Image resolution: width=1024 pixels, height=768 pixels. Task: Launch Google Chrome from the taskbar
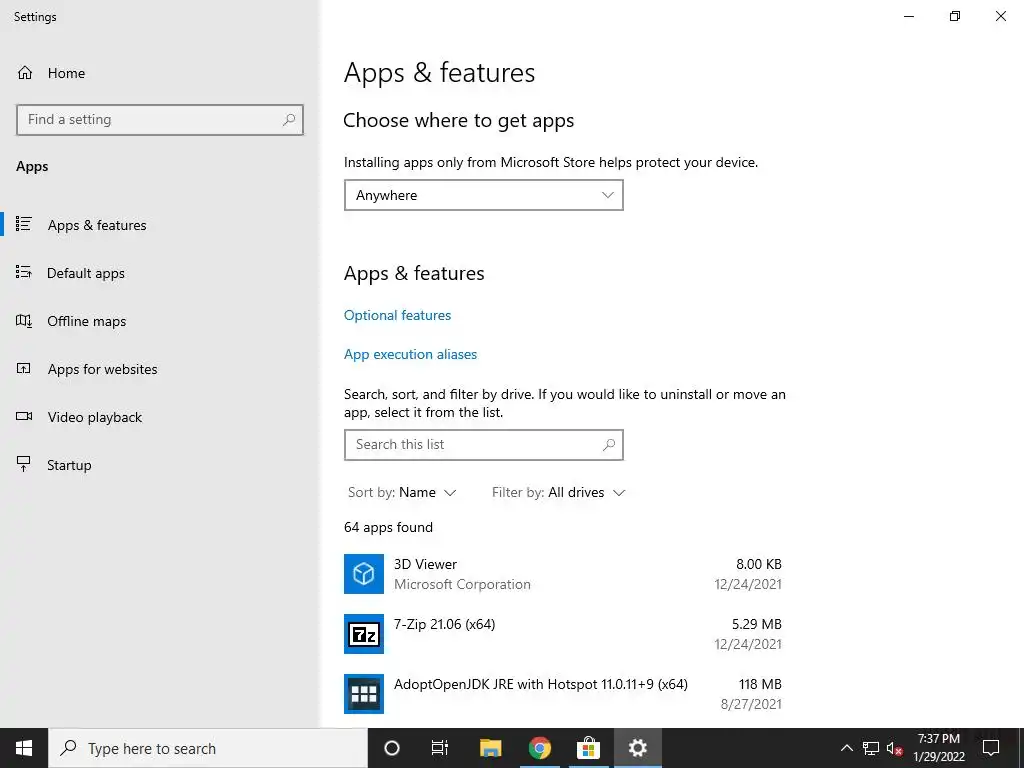pos(539,748)
